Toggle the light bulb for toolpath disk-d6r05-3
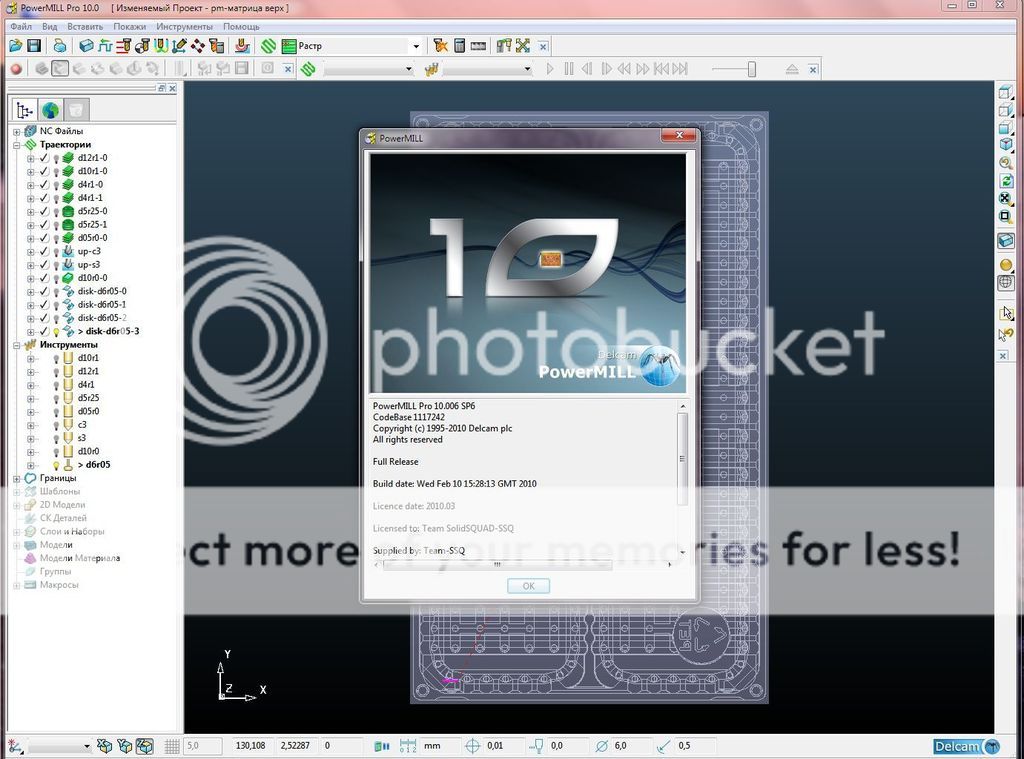The height and width of the screenshot is (759, 1024). tap(56, 331)
